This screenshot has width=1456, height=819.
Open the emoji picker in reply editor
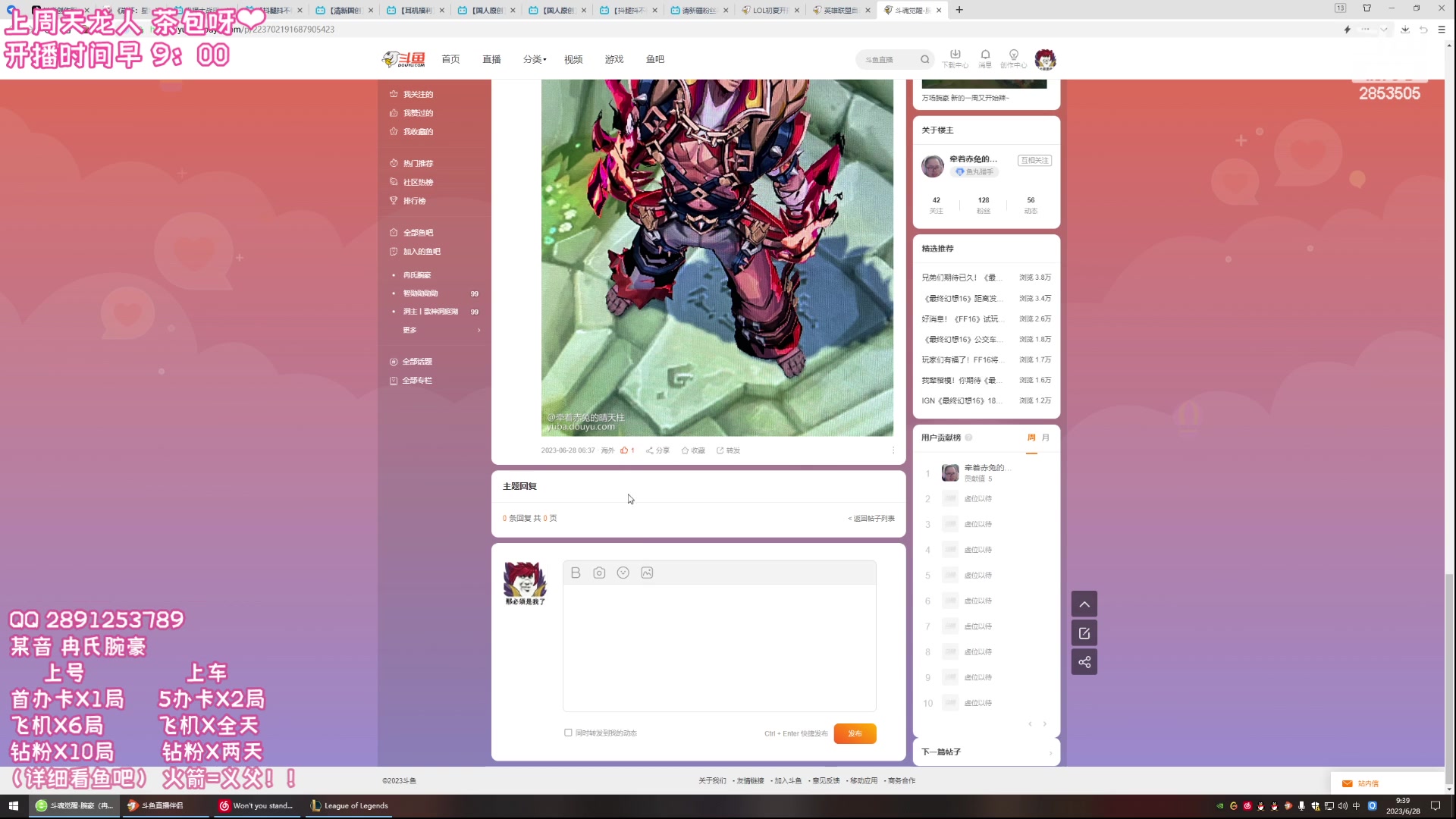[623, 573]
